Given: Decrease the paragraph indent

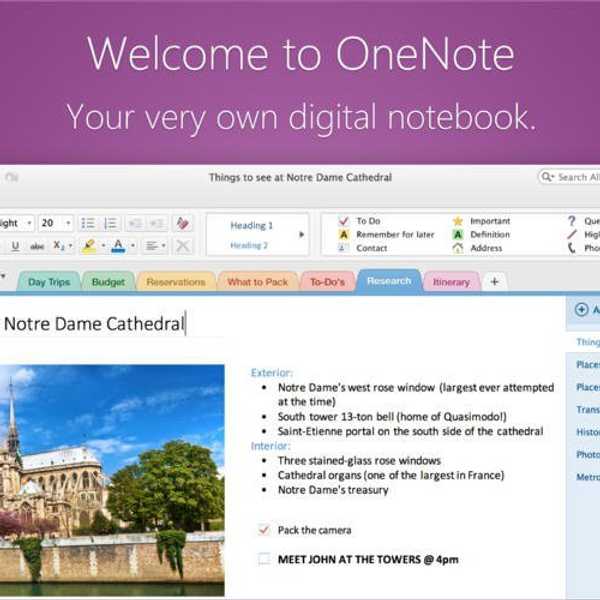Looking at the screenshot, I should [135, 223].
